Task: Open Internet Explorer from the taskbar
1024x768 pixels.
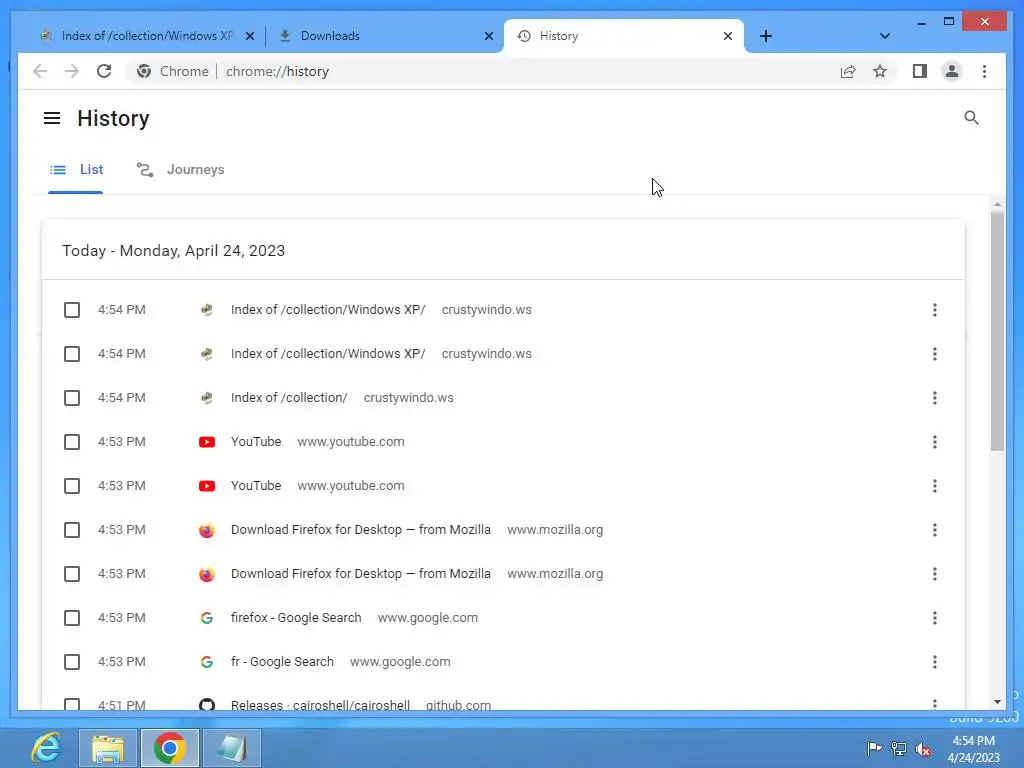Action: [46, 748]
